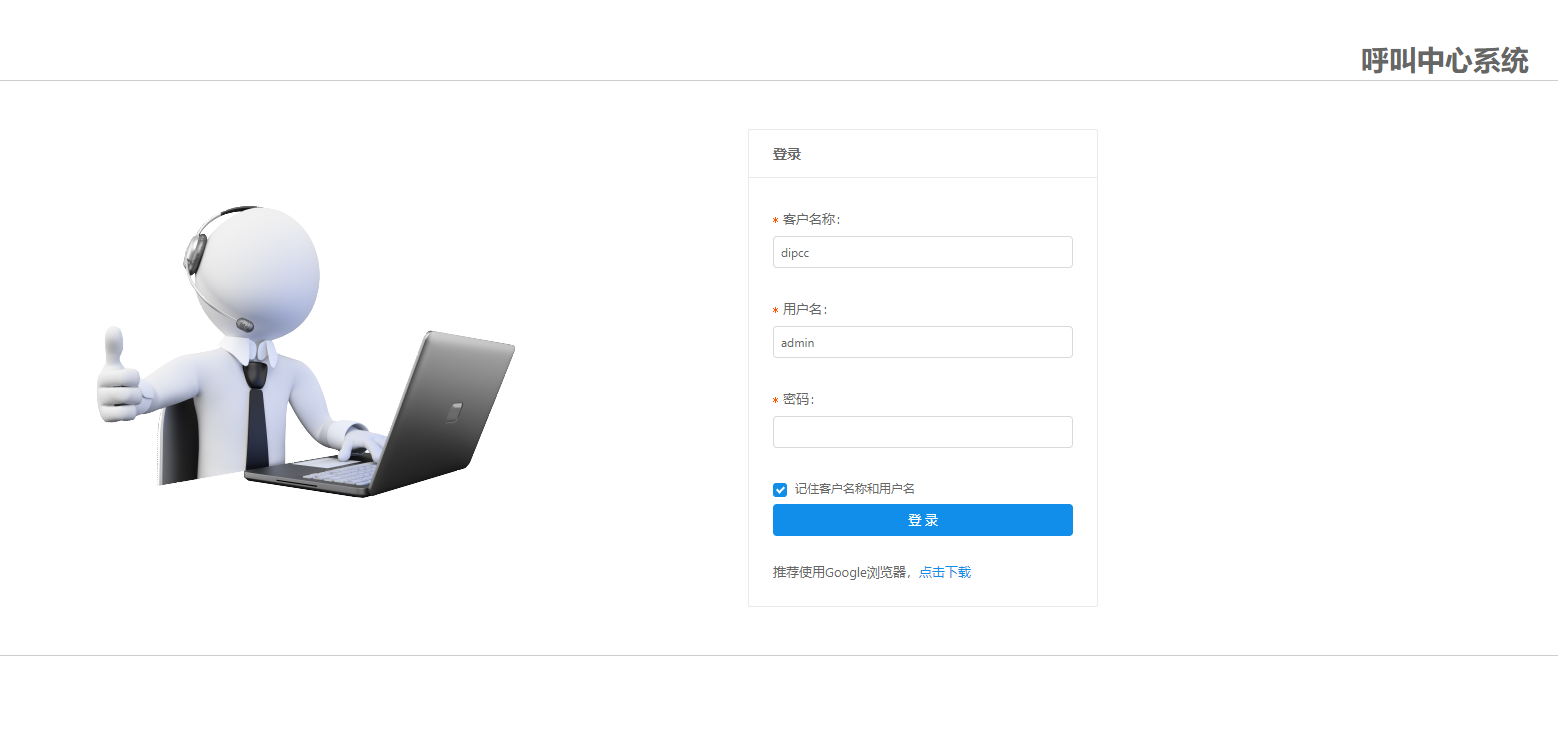Open the 点击下载 browser download link

pos(944,571)
